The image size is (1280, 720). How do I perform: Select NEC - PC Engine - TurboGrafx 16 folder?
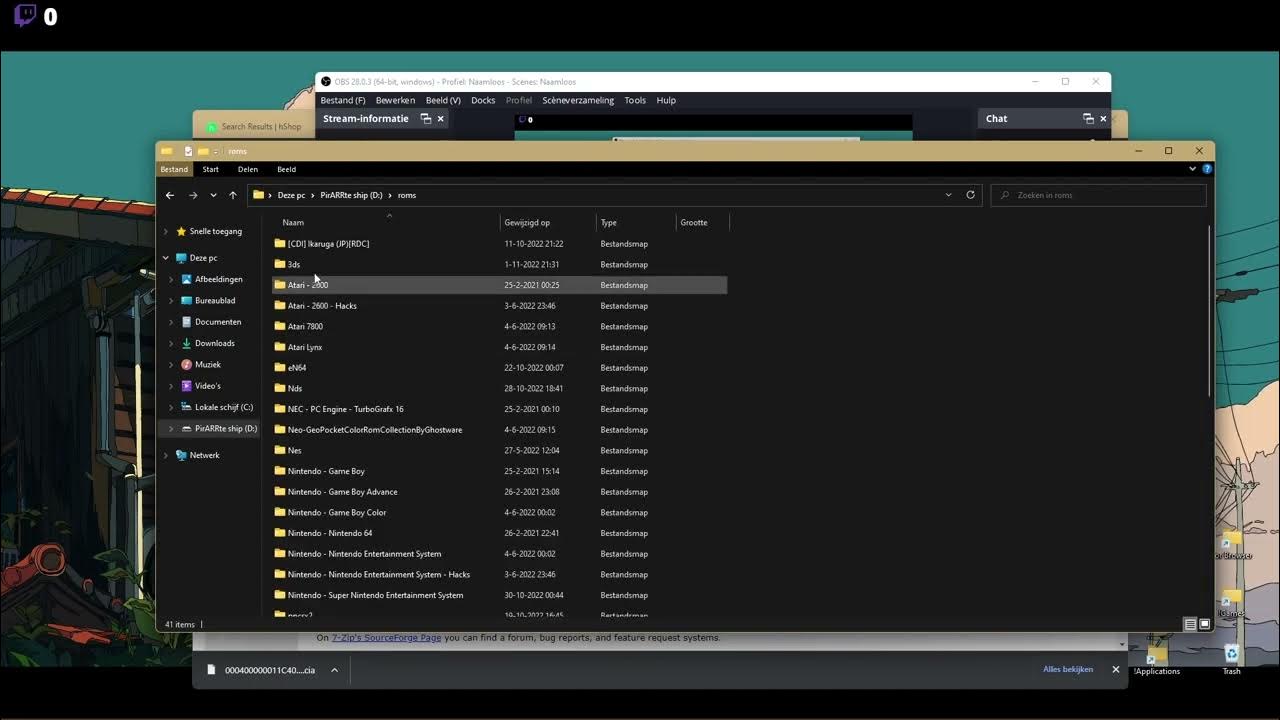[346, 409]
